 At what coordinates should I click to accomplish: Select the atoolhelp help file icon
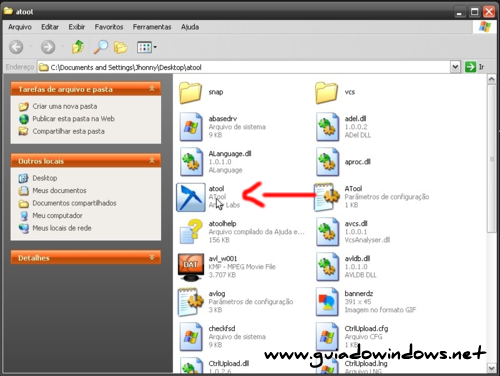click(x=191, y=232)
